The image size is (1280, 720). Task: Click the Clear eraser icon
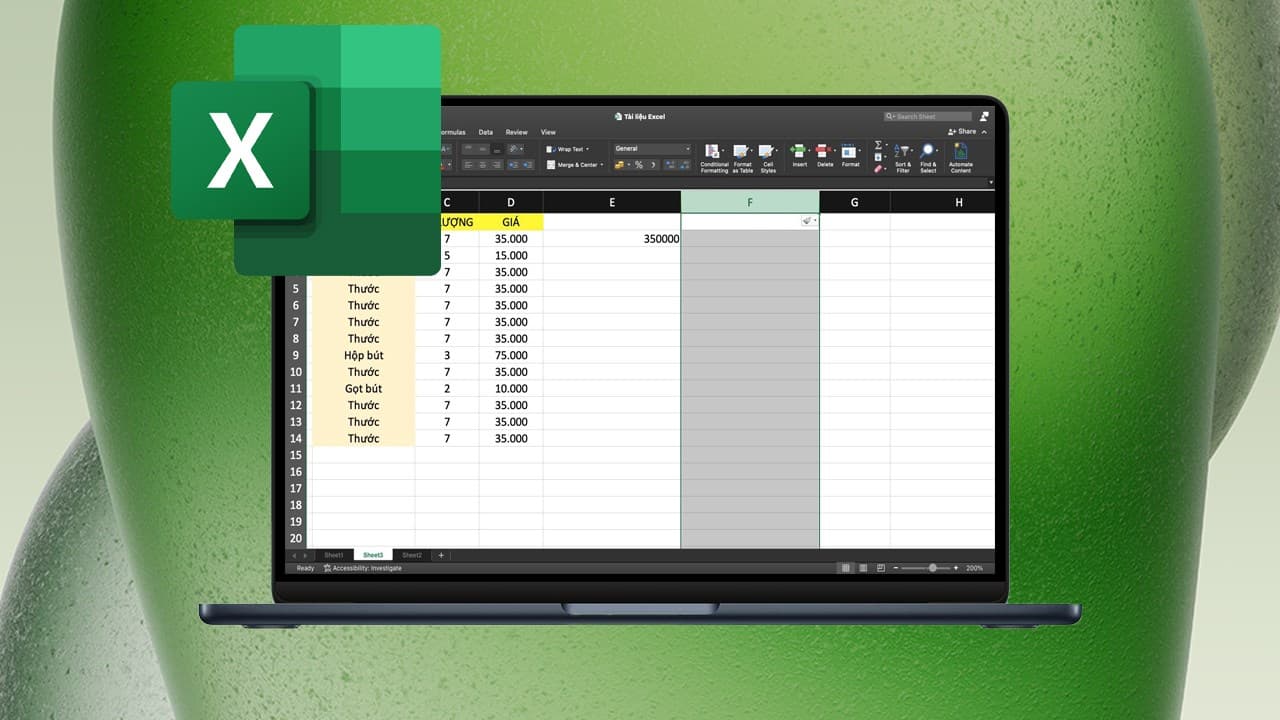878,169
